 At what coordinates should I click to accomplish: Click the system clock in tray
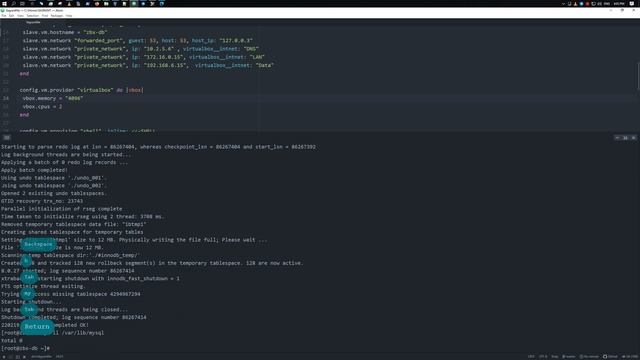[x=619, y=3]
